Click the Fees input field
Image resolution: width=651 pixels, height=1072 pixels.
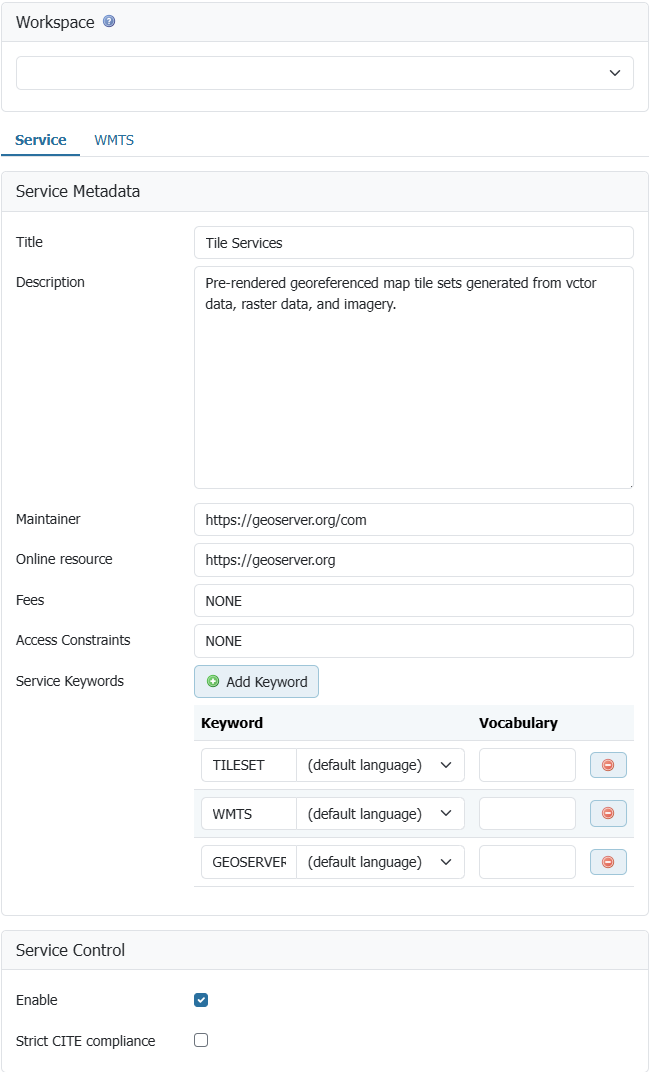pos(413,601)
